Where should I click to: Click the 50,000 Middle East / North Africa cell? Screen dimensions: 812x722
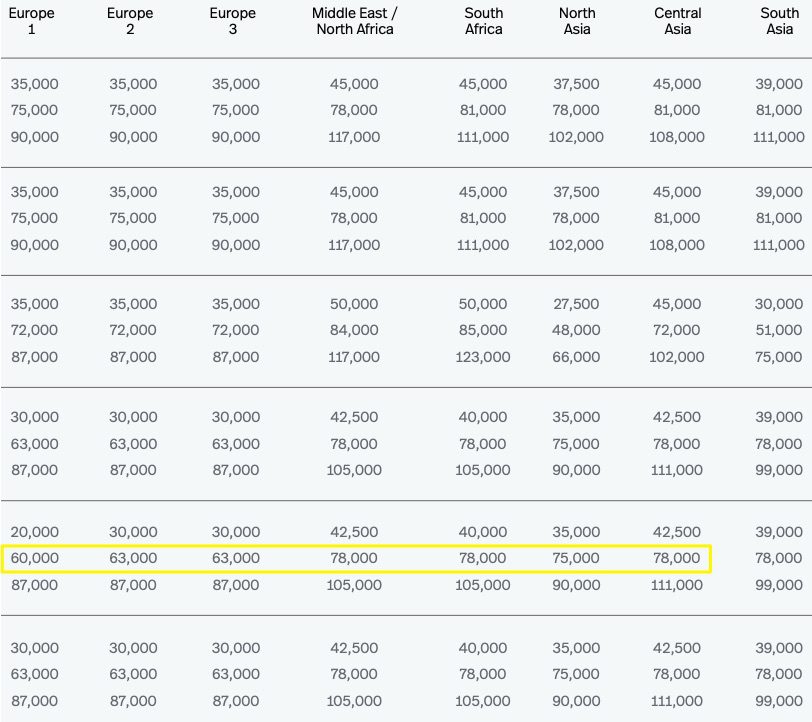(x=354, y=304)
